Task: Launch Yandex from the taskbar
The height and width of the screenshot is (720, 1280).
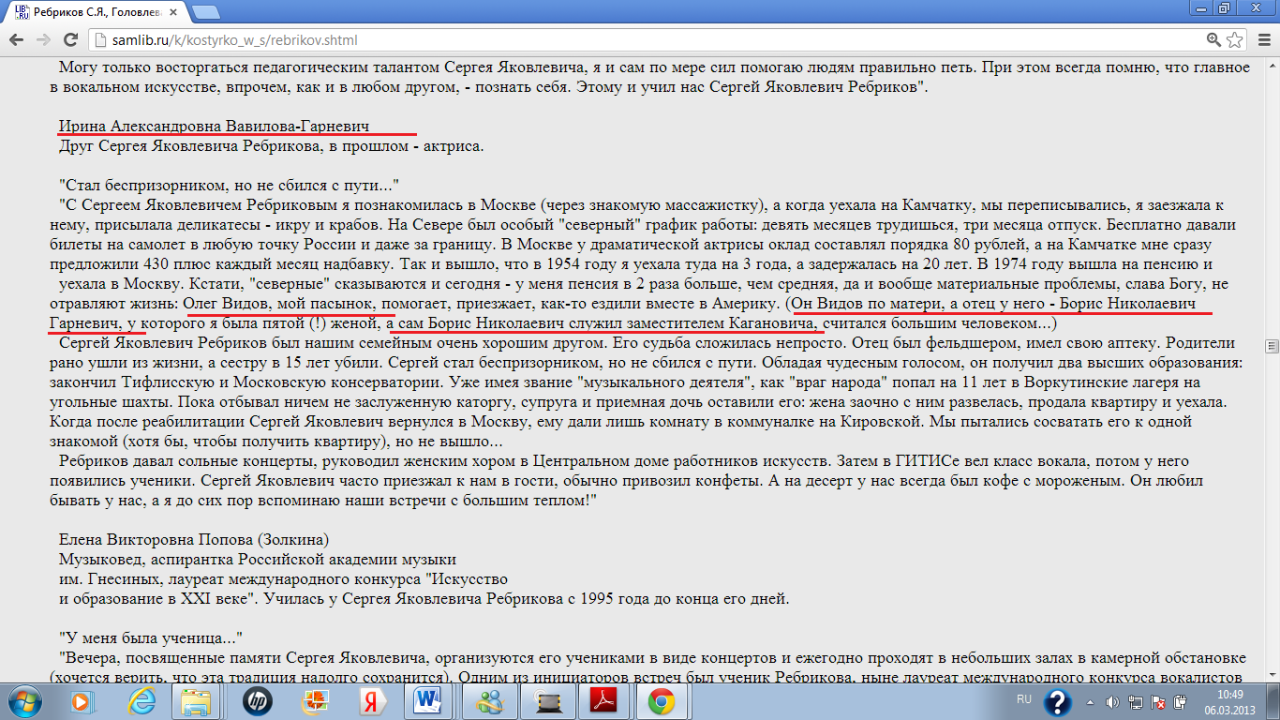Action: (x=372, y=702)
